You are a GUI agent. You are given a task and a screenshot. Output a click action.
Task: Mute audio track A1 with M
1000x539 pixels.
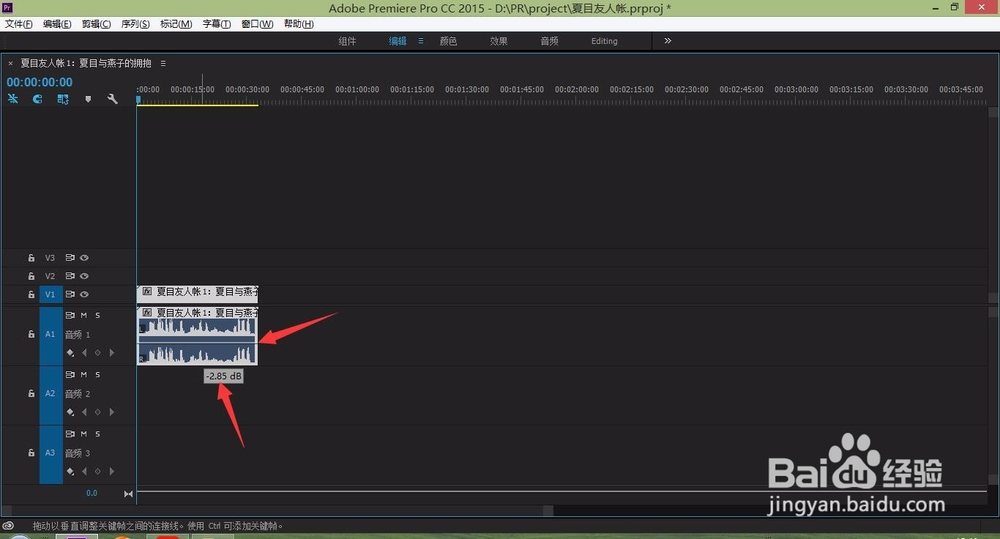[84, 315]
